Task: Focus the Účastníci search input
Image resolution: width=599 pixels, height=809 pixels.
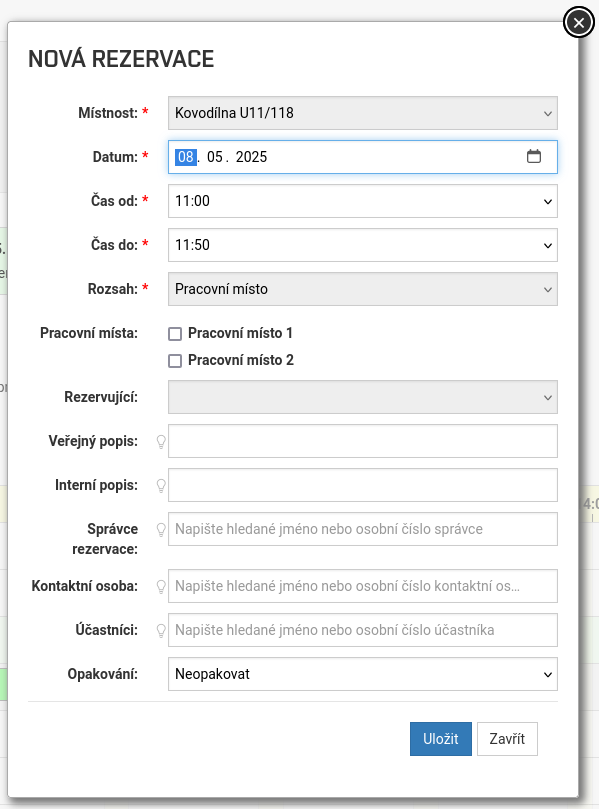Action: point(363,630)
